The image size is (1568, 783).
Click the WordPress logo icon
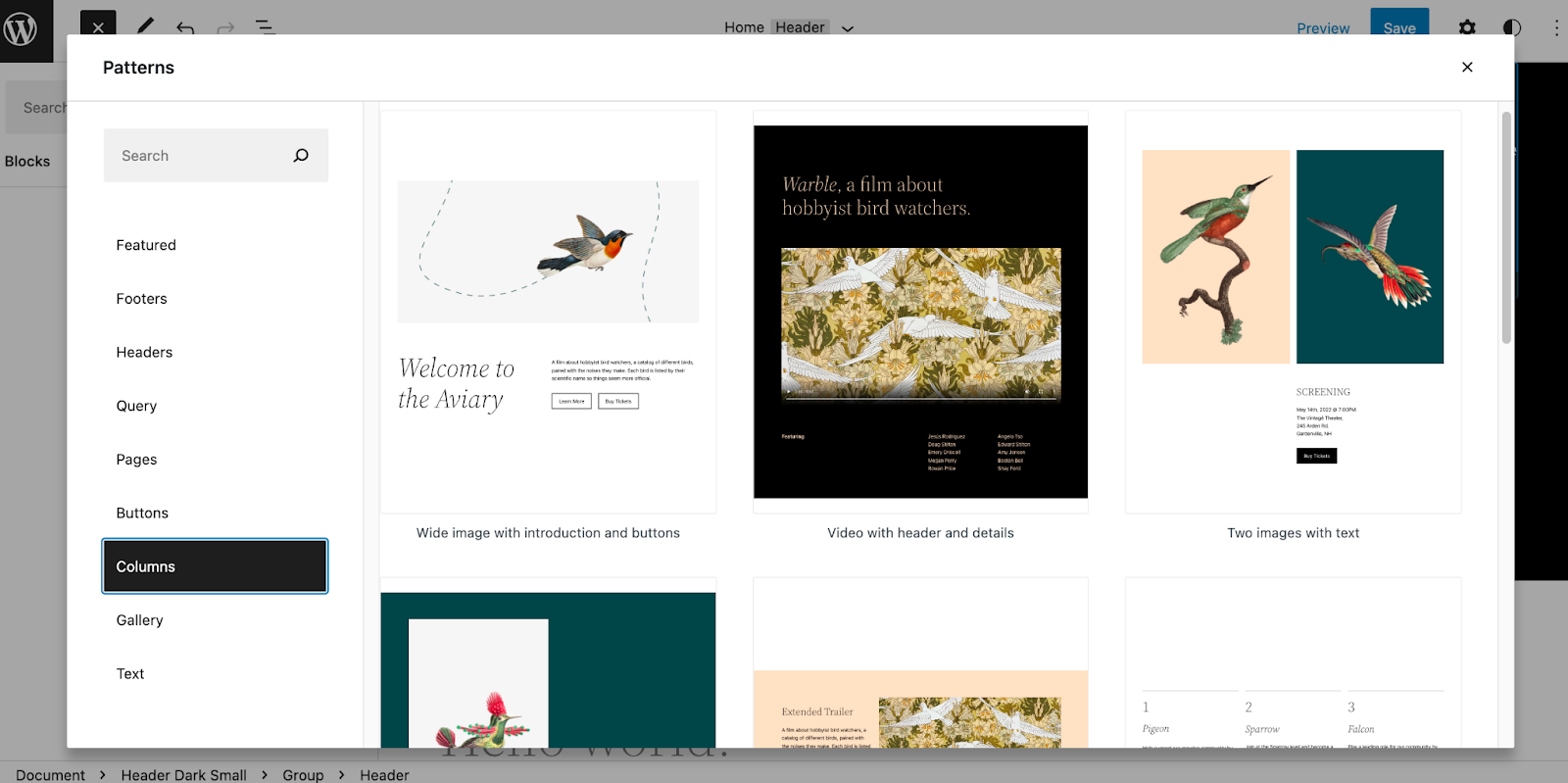(x=21, y=28)
